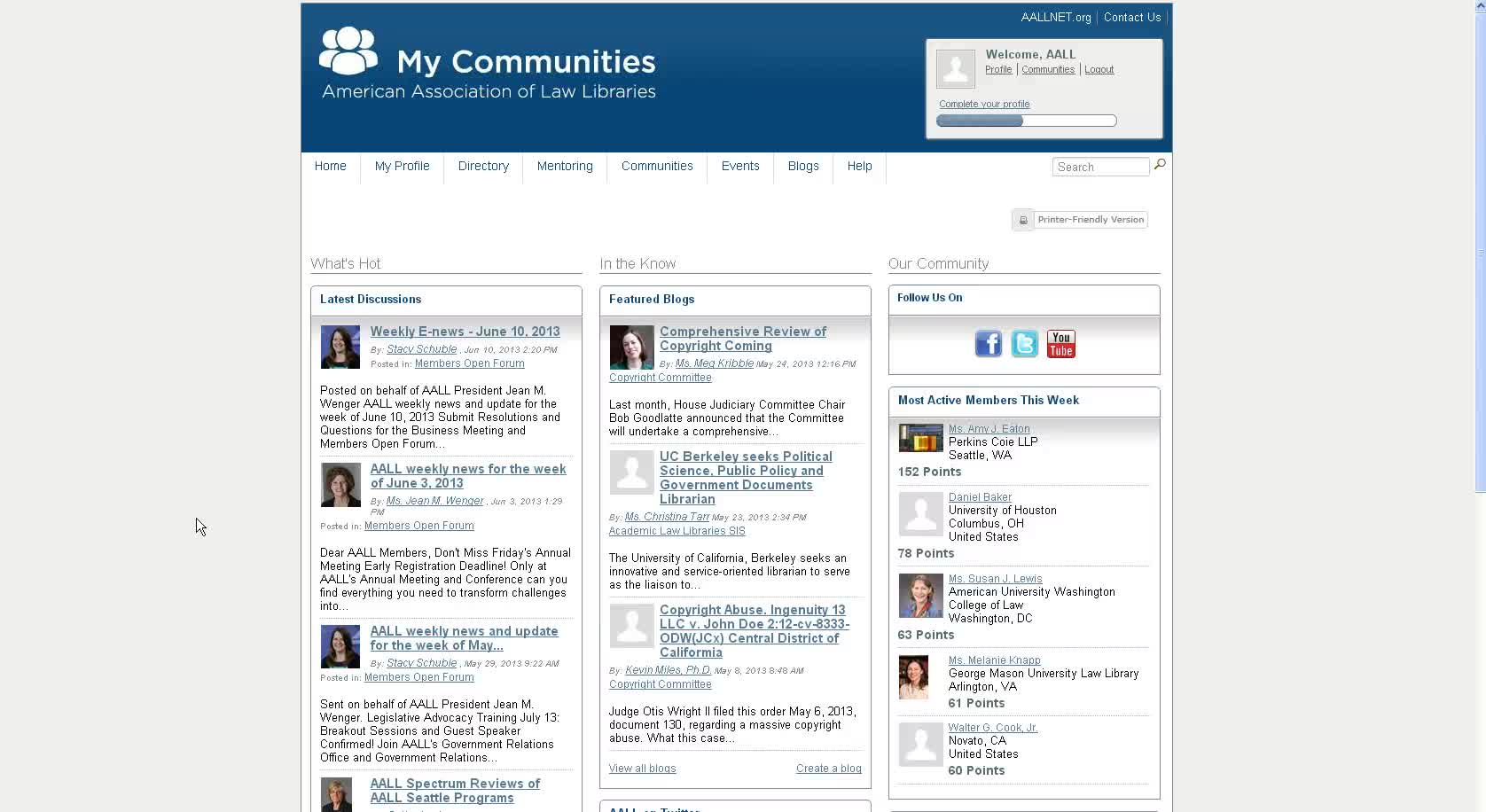1486x812 pixels.
Task: Click Ms. Amy J. Eaton's photo thumbnail
Action: (x=921, y=438)
